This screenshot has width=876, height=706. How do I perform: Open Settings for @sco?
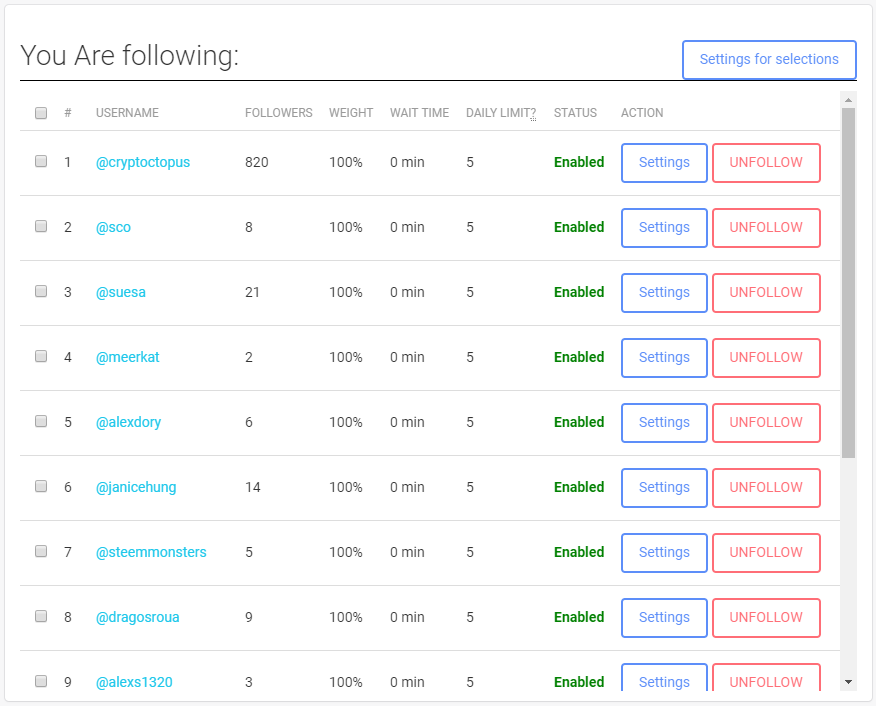point(664,227)
